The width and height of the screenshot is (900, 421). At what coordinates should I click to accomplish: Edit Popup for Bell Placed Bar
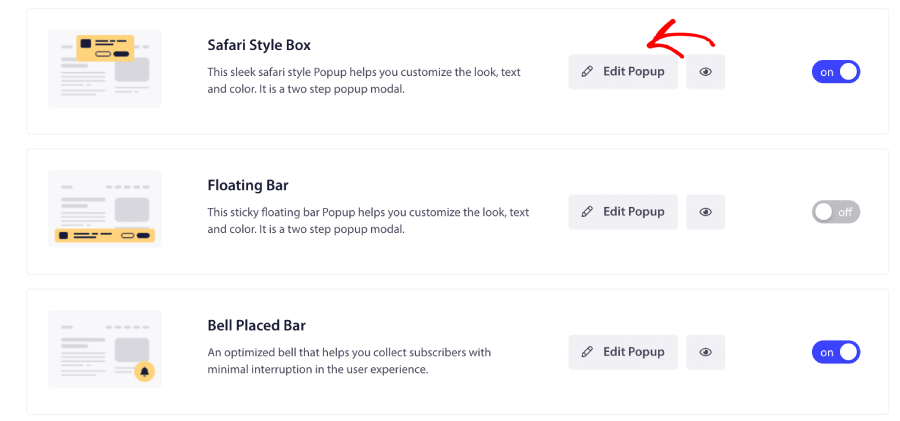click(623, 352)
